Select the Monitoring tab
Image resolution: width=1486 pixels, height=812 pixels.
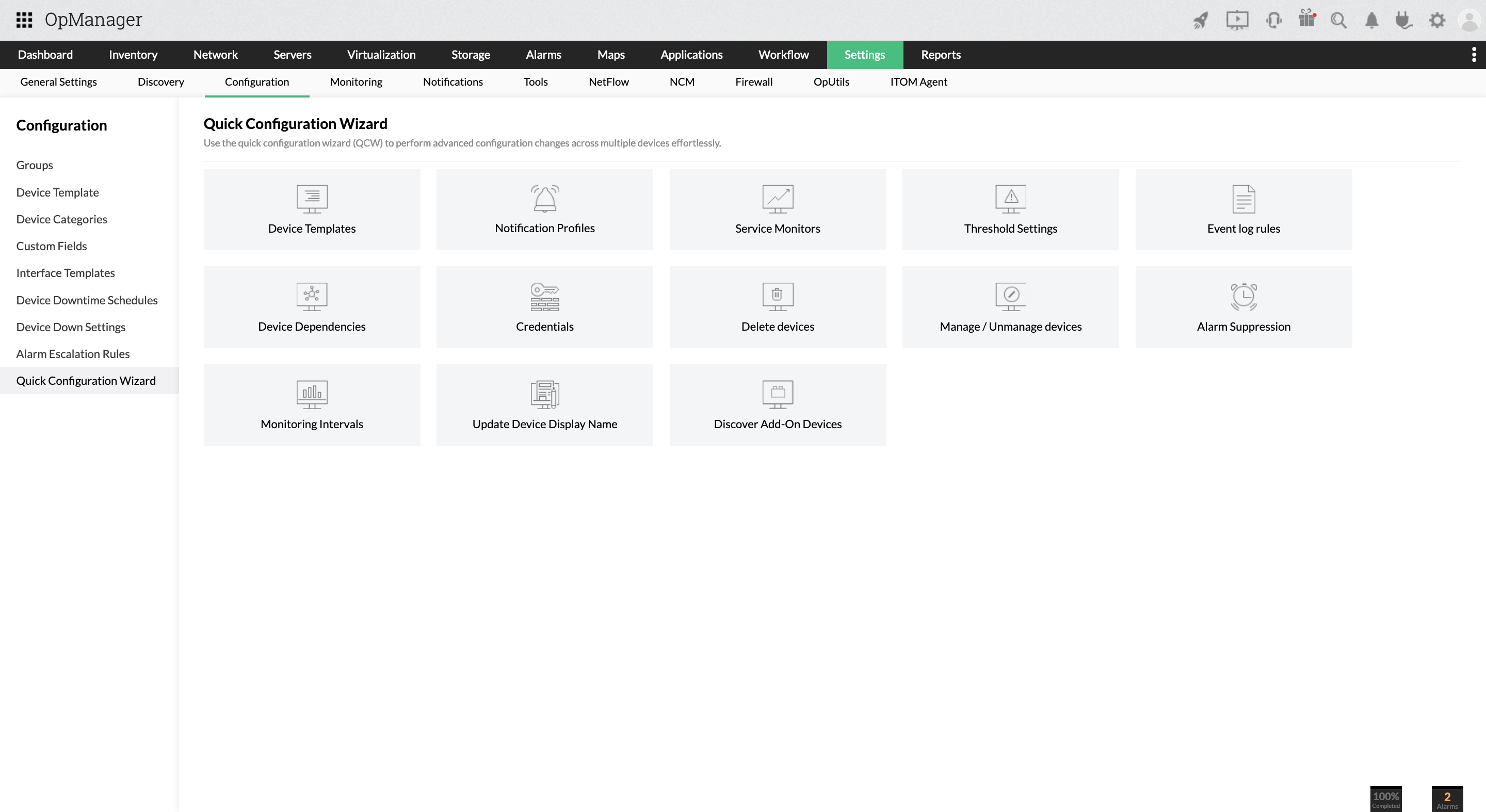pos(356,82)
